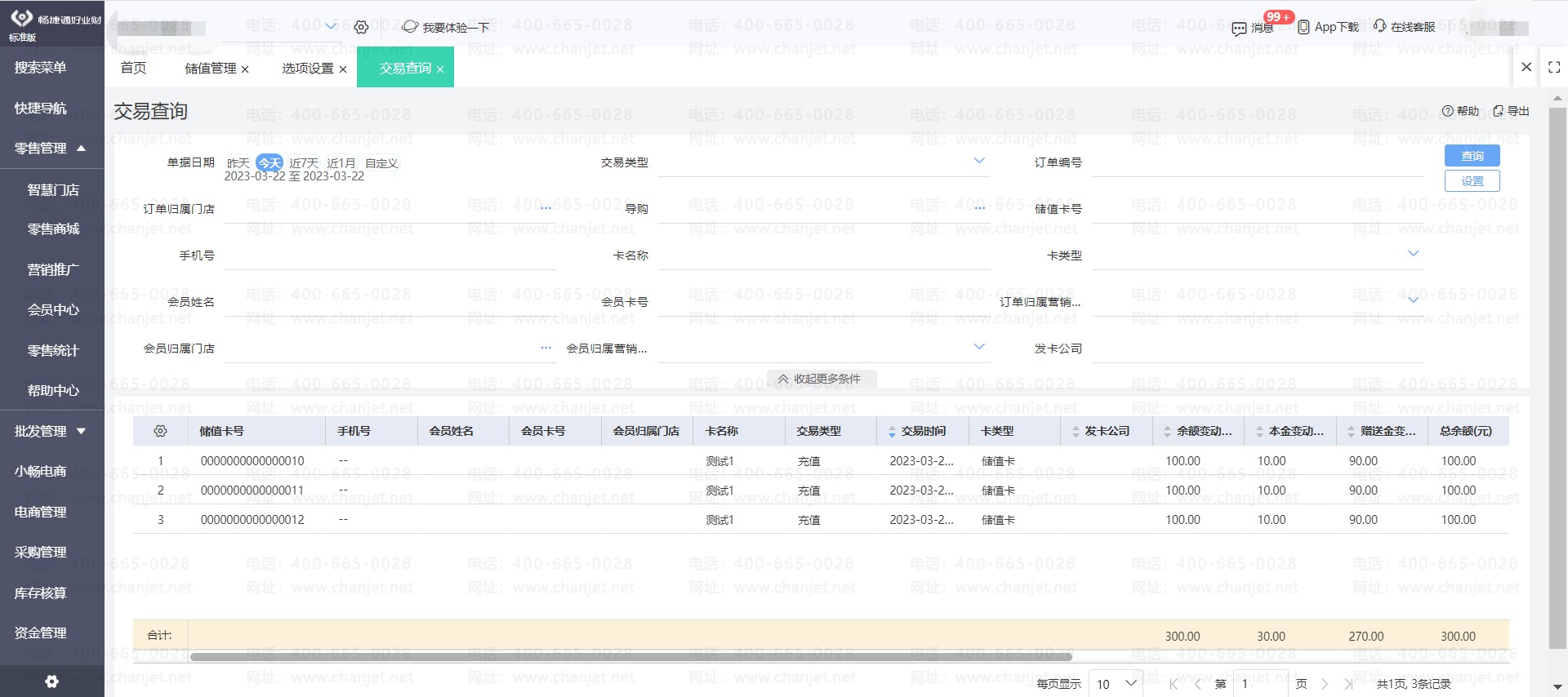The height and width of the screenshot is (697, 1568).
Task: Open the 订单归属营销 dropdown
Action: 1414,300
